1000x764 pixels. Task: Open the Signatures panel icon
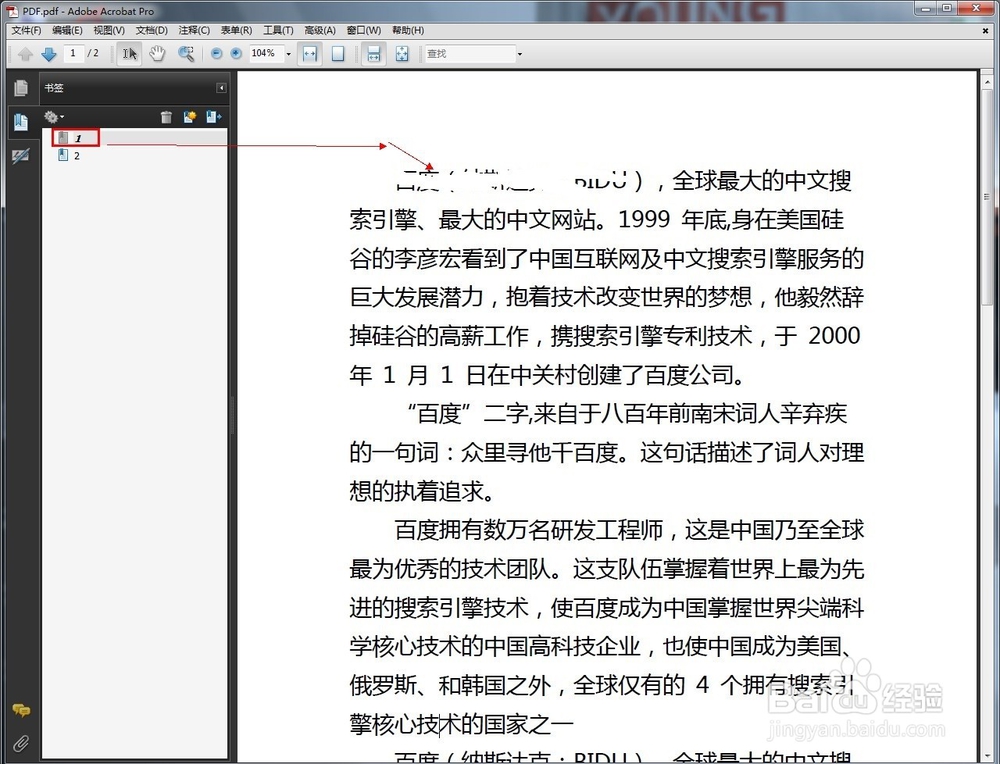(20, 156)
